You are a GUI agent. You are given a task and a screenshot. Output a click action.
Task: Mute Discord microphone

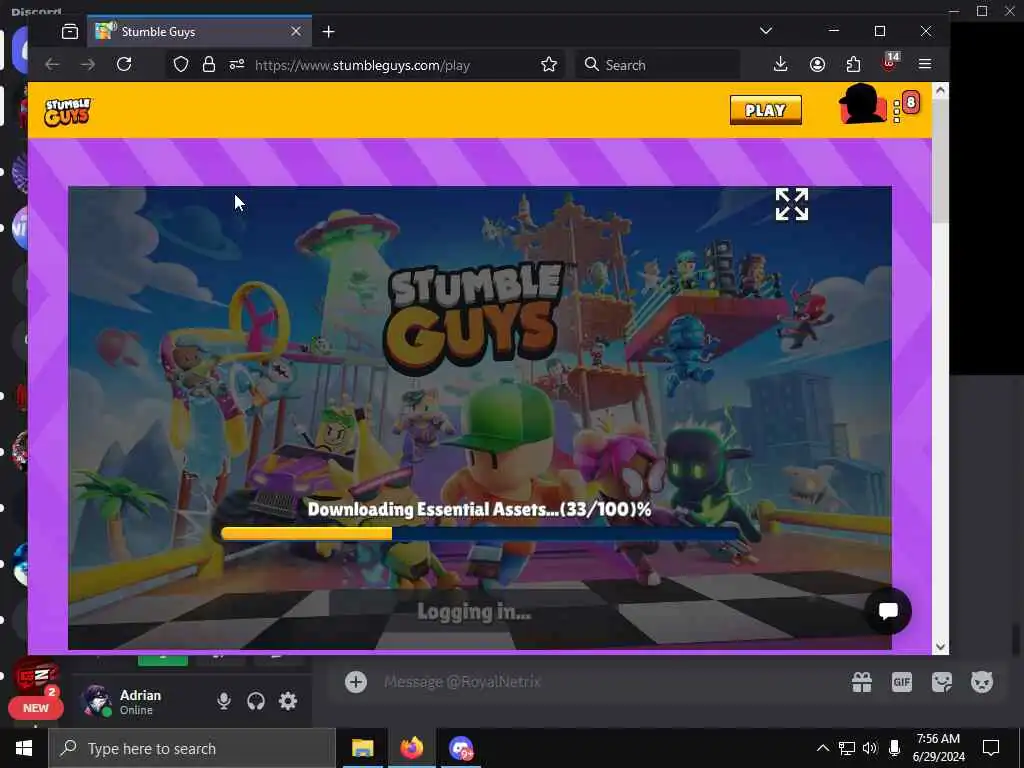223,701
